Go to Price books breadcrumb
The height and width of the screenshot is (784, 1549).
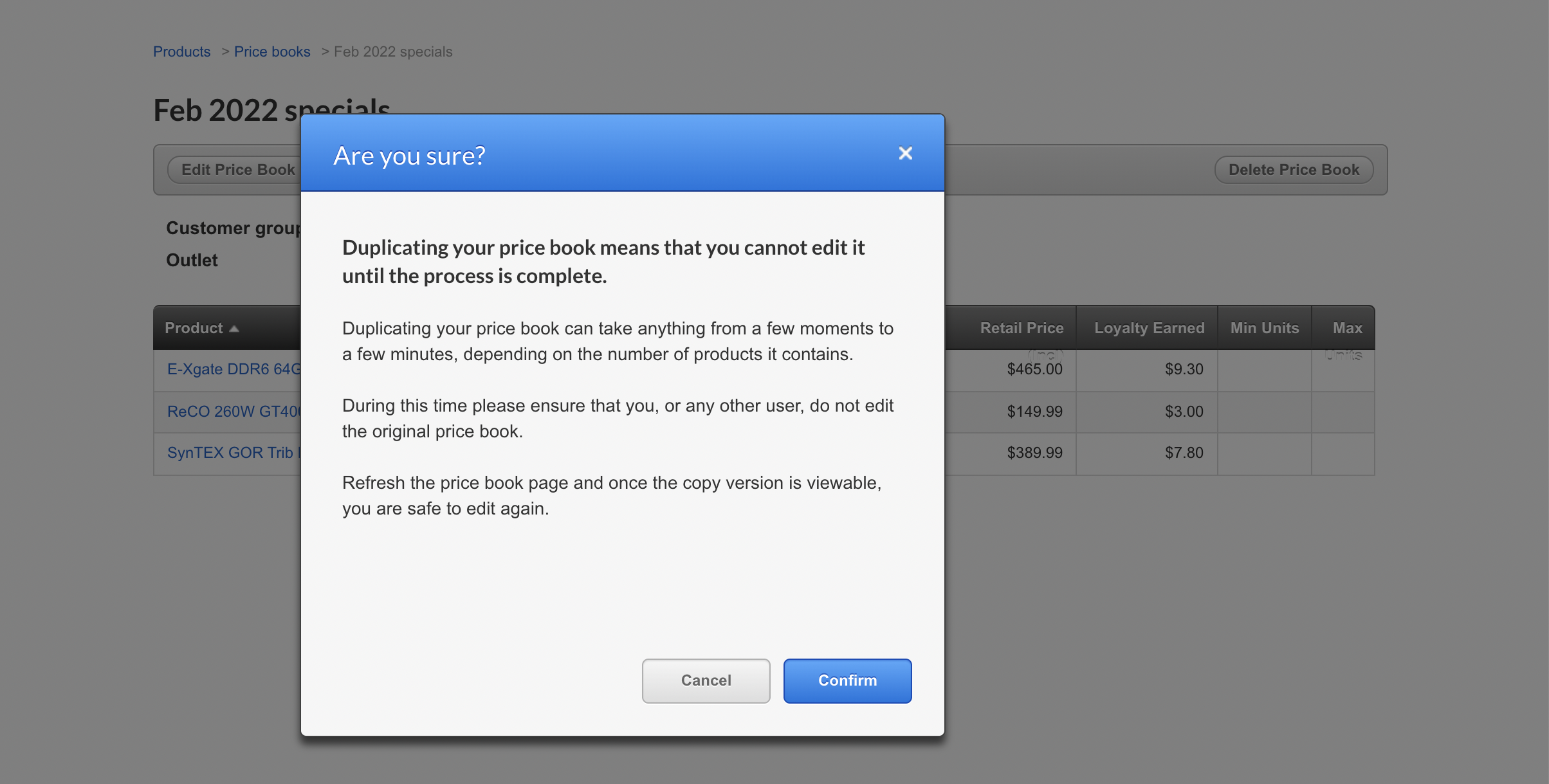pos(272,51)
